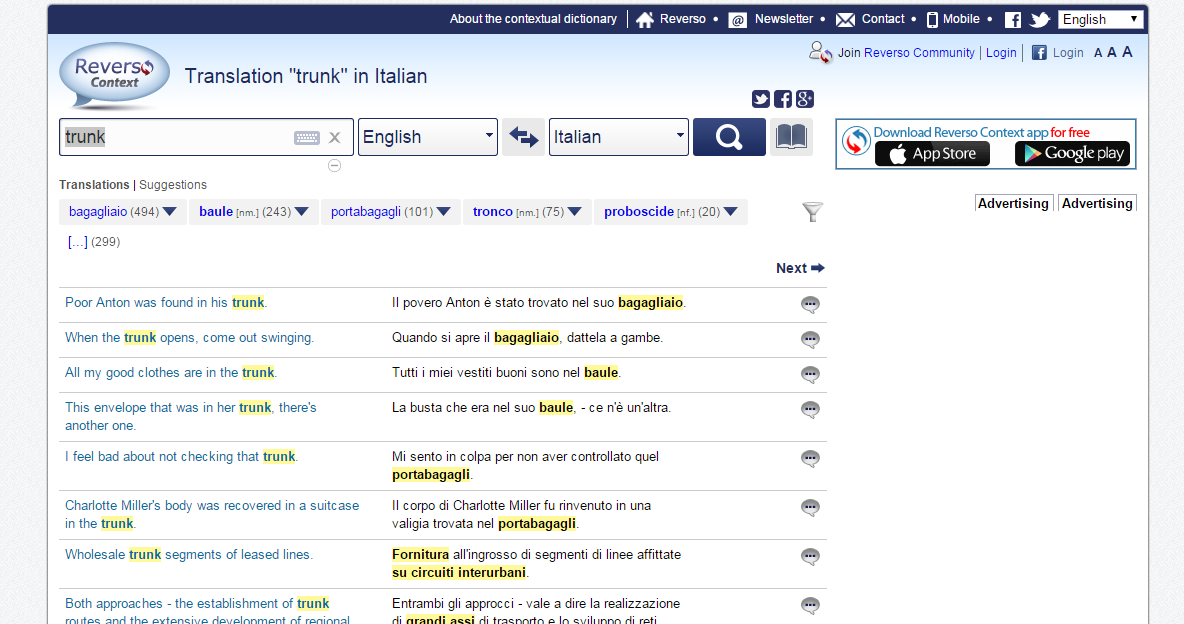1184x624 pixels.
Task: Open the target language Italian dropdown
Action: click(x=619, y=137)
